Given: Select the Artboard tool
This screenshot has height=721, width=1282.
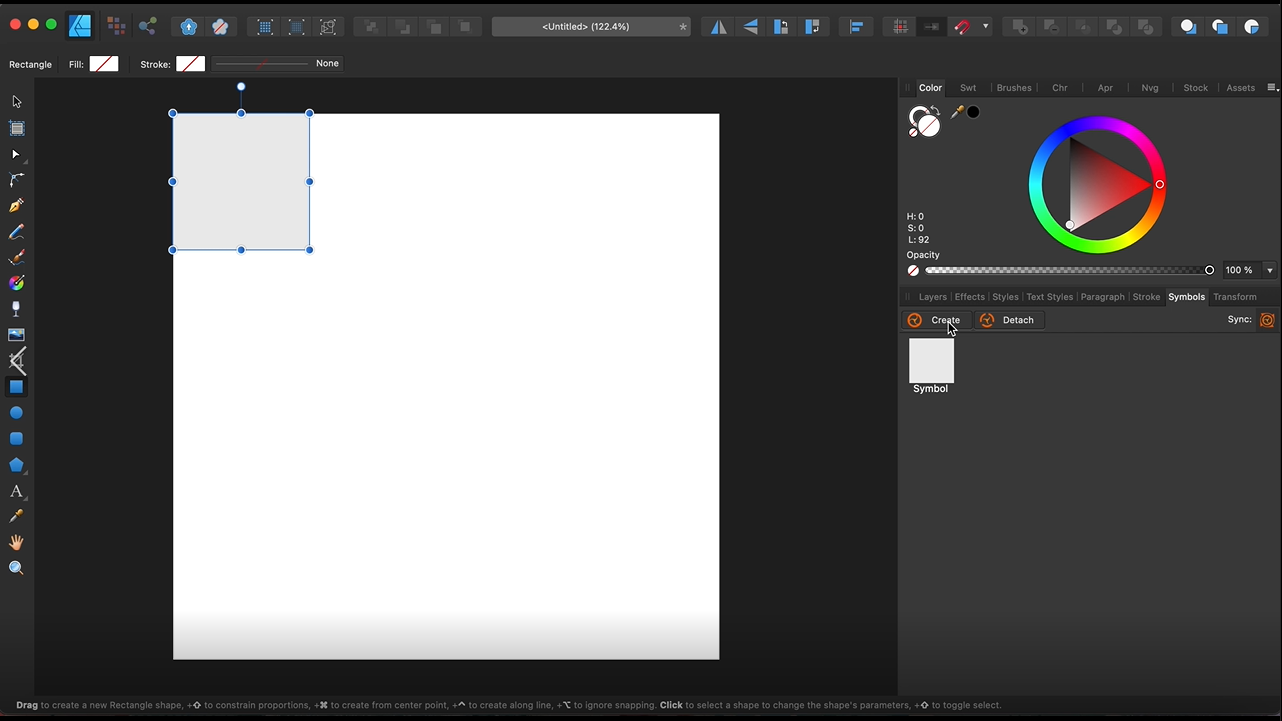Looking at the screenshot, I should [x=16, y=128].
